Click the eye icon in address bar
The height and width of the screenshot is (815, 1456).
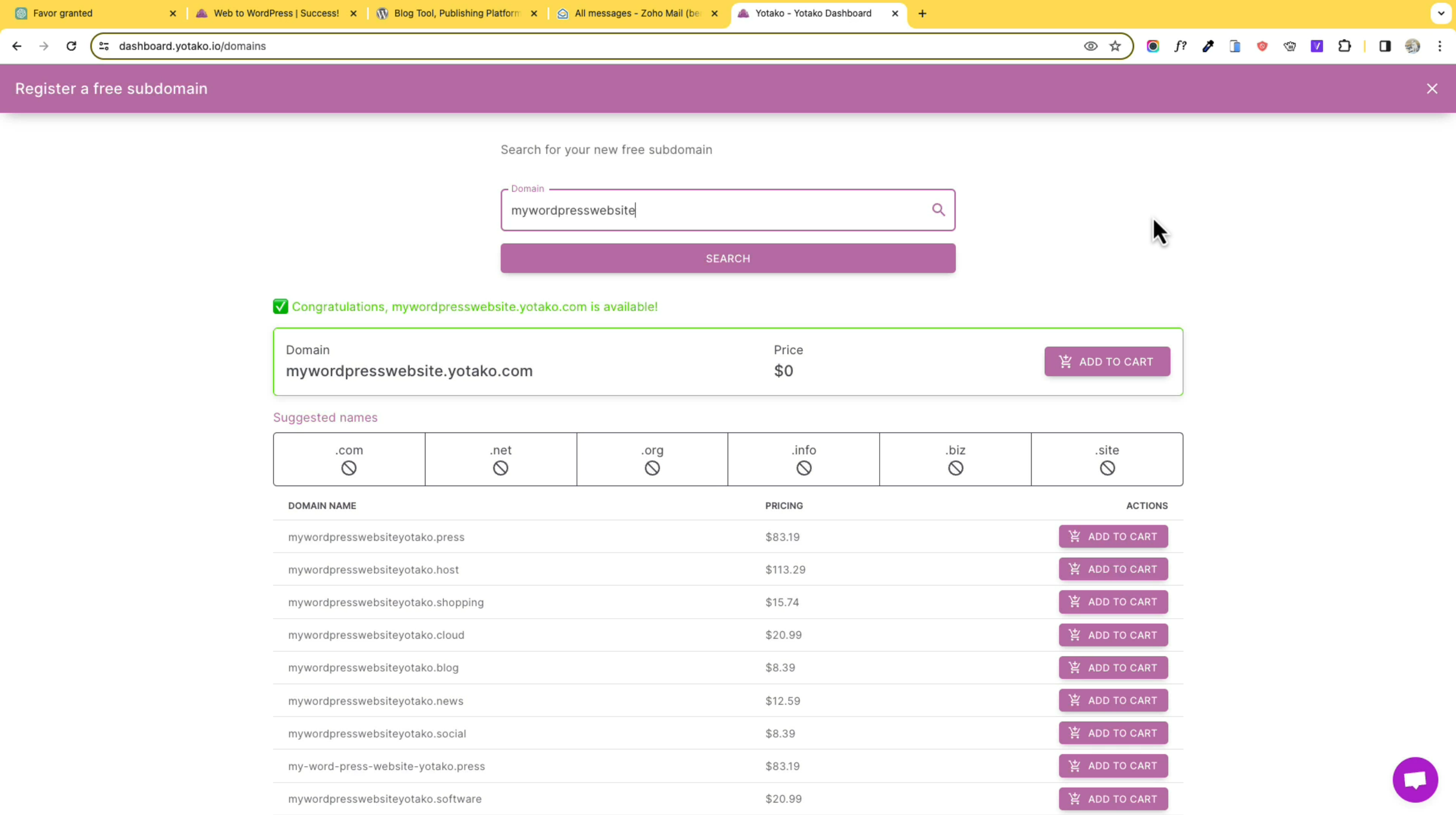[1090, 46]
